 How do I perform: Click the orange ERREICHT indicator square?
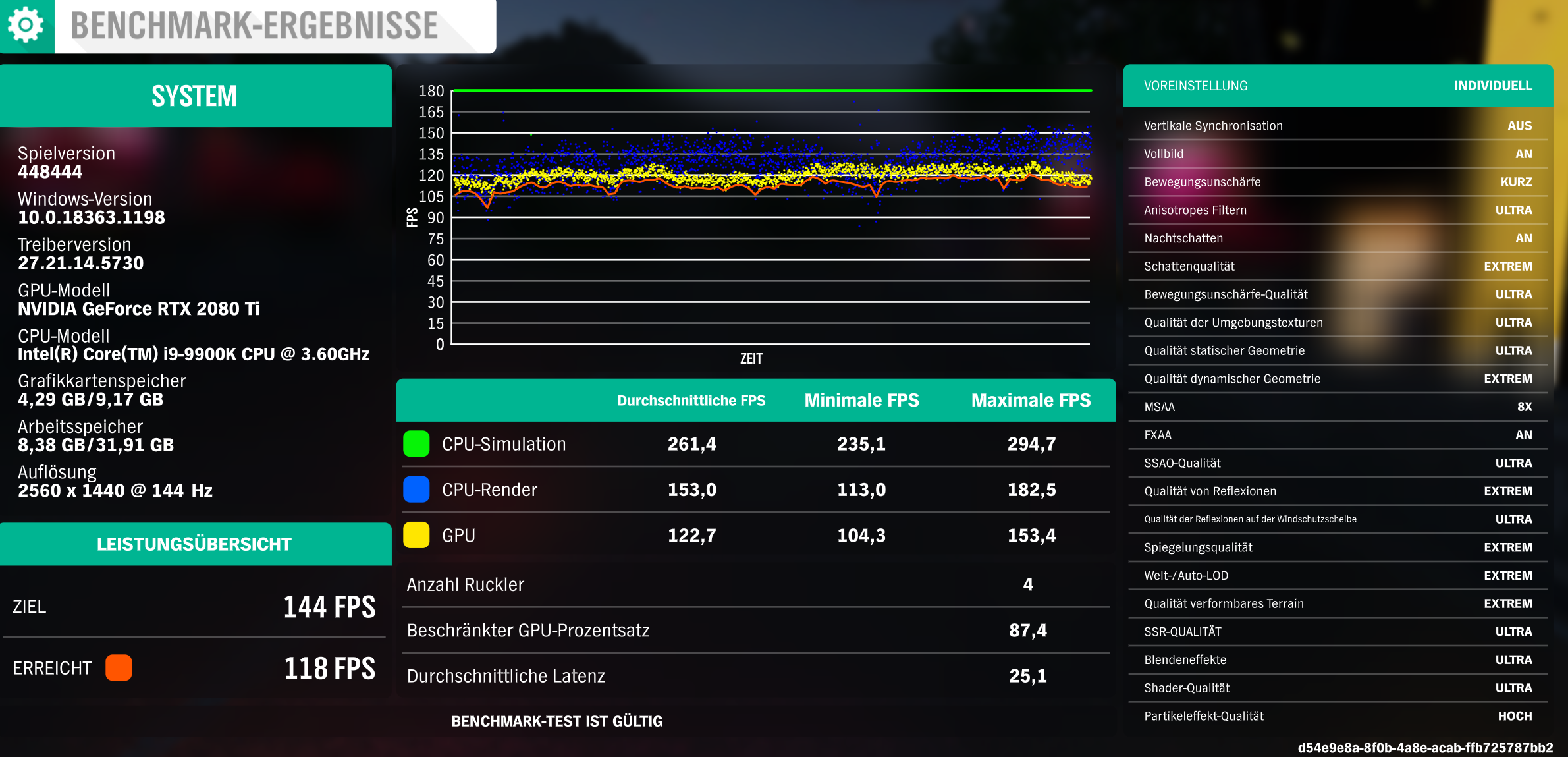point(119,667)
